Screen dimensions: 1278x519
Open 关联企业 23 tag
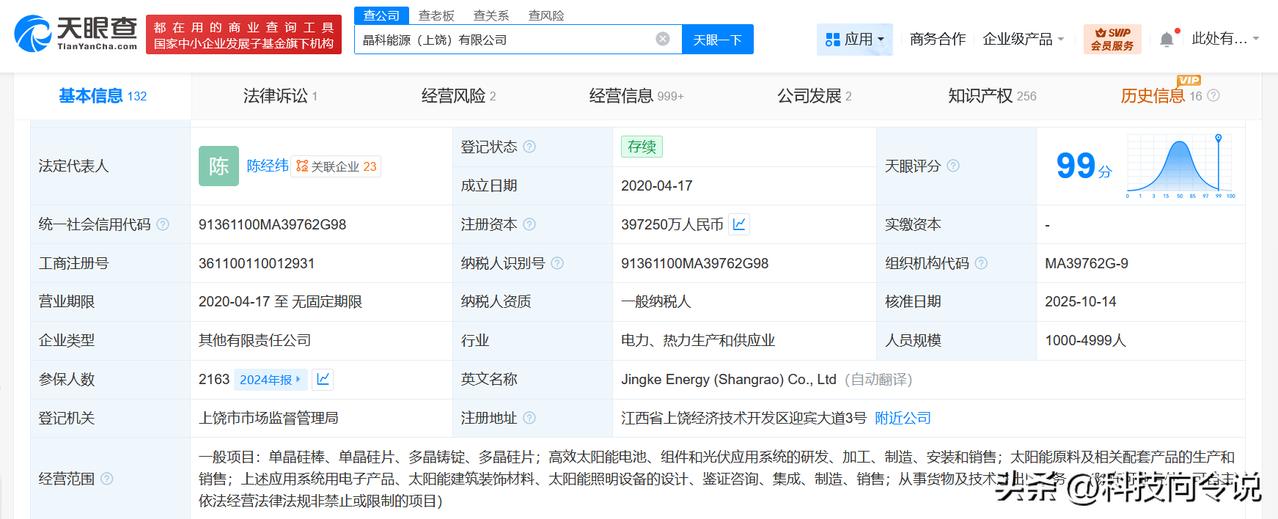[x=336, y=167]
